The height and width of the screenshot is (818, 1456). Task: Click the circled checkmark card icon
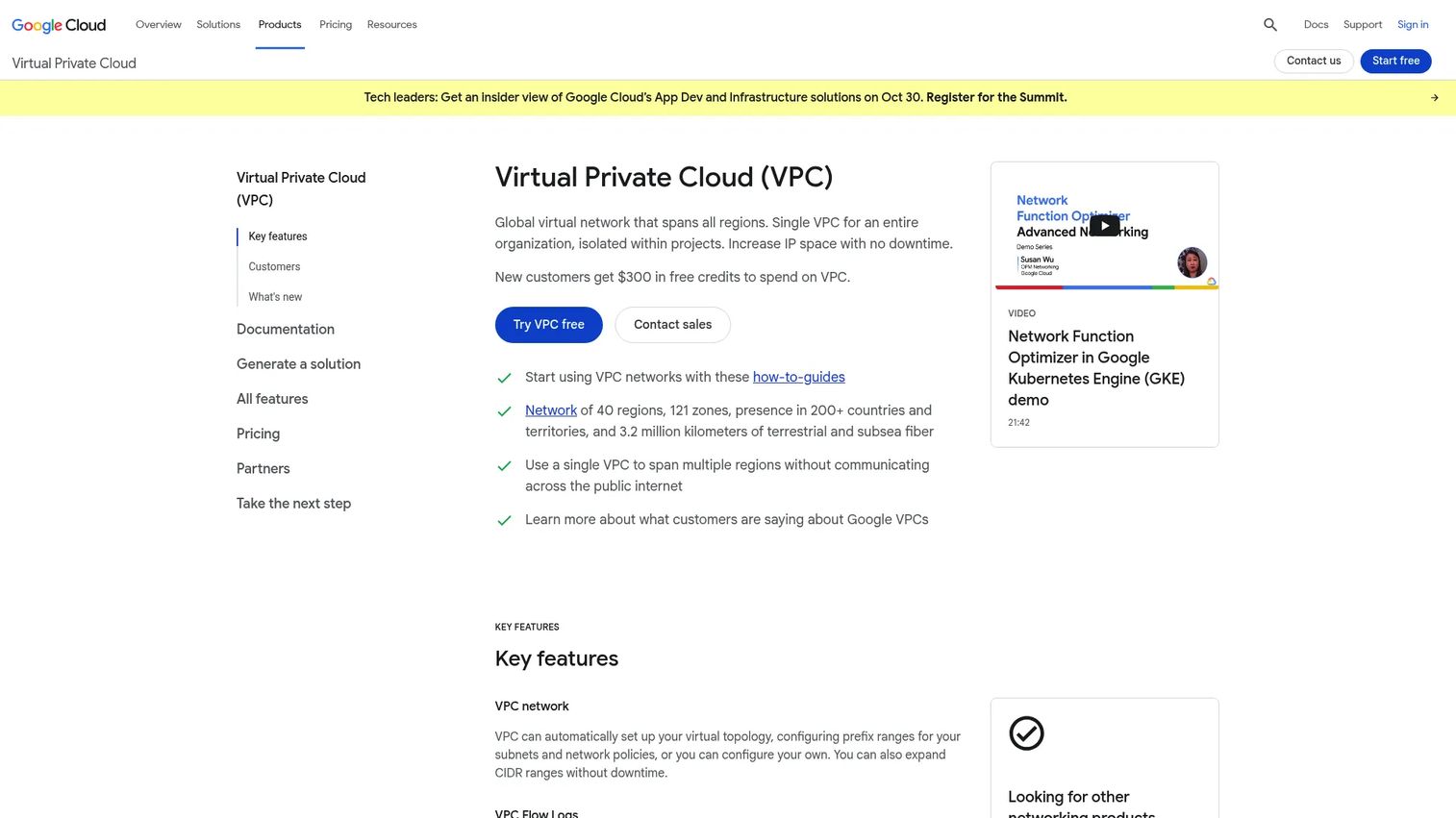(x=1026, y=733)
